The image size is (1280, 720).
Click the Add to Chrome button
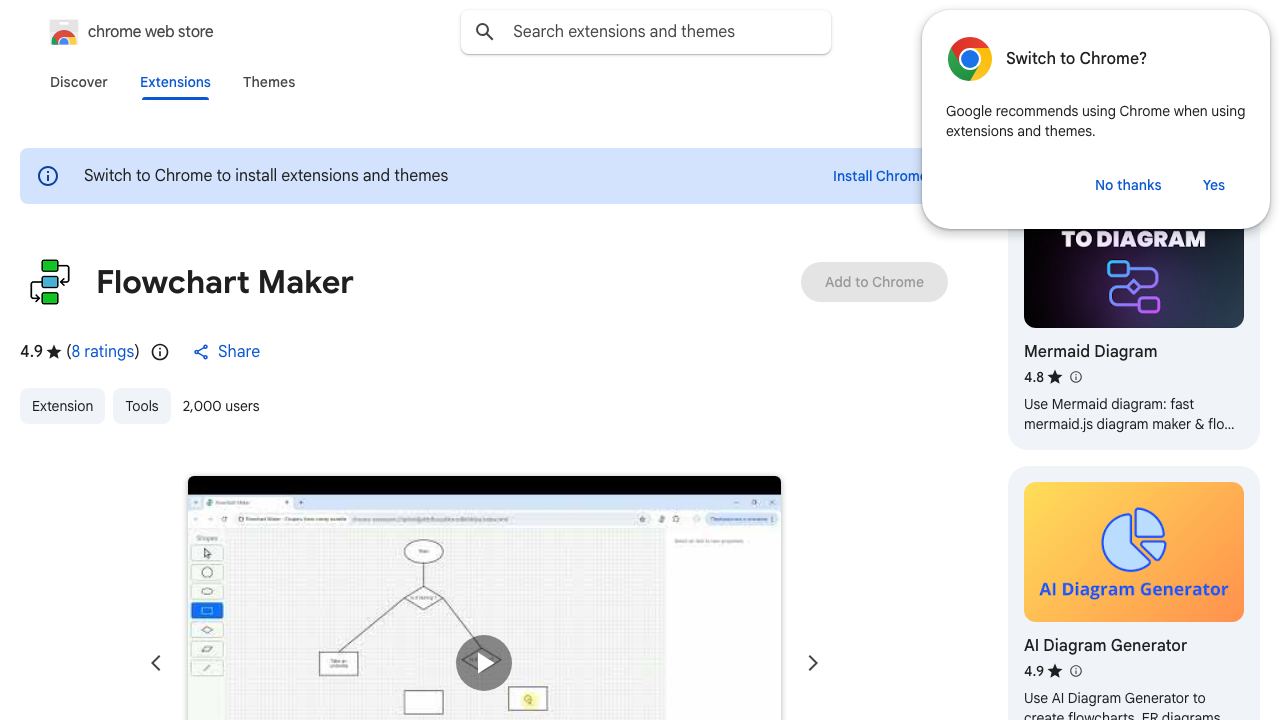874,282
